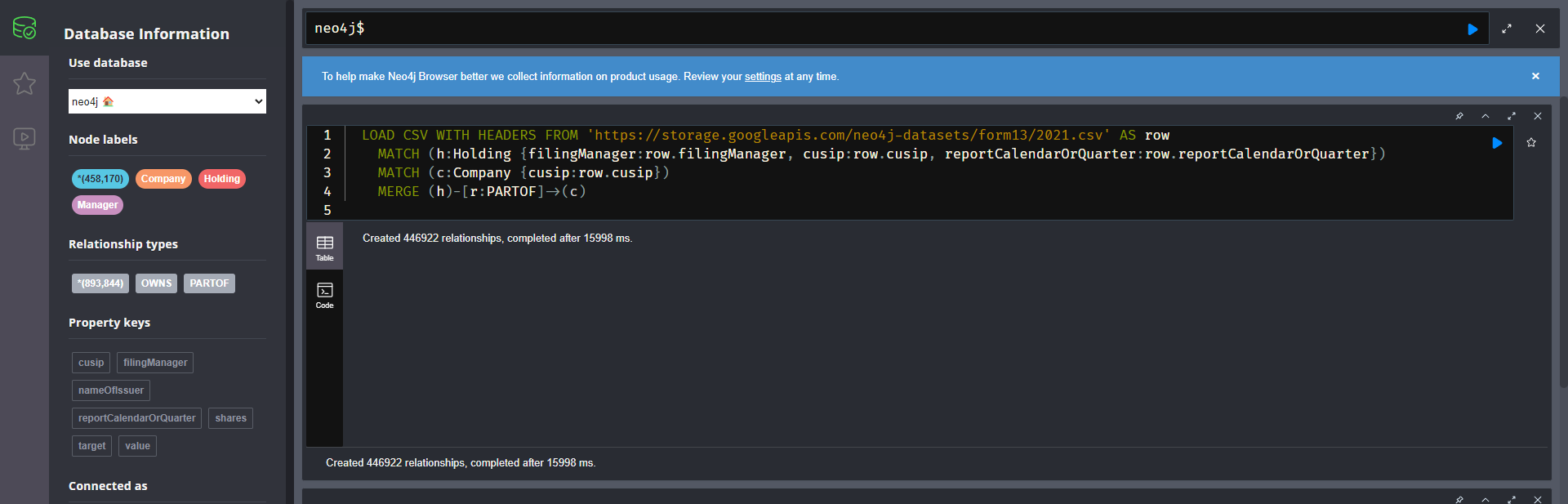1568x504 pixels.
Task: Rerun the LOAD CSV frame query
Action: (x=1497, y=143)
